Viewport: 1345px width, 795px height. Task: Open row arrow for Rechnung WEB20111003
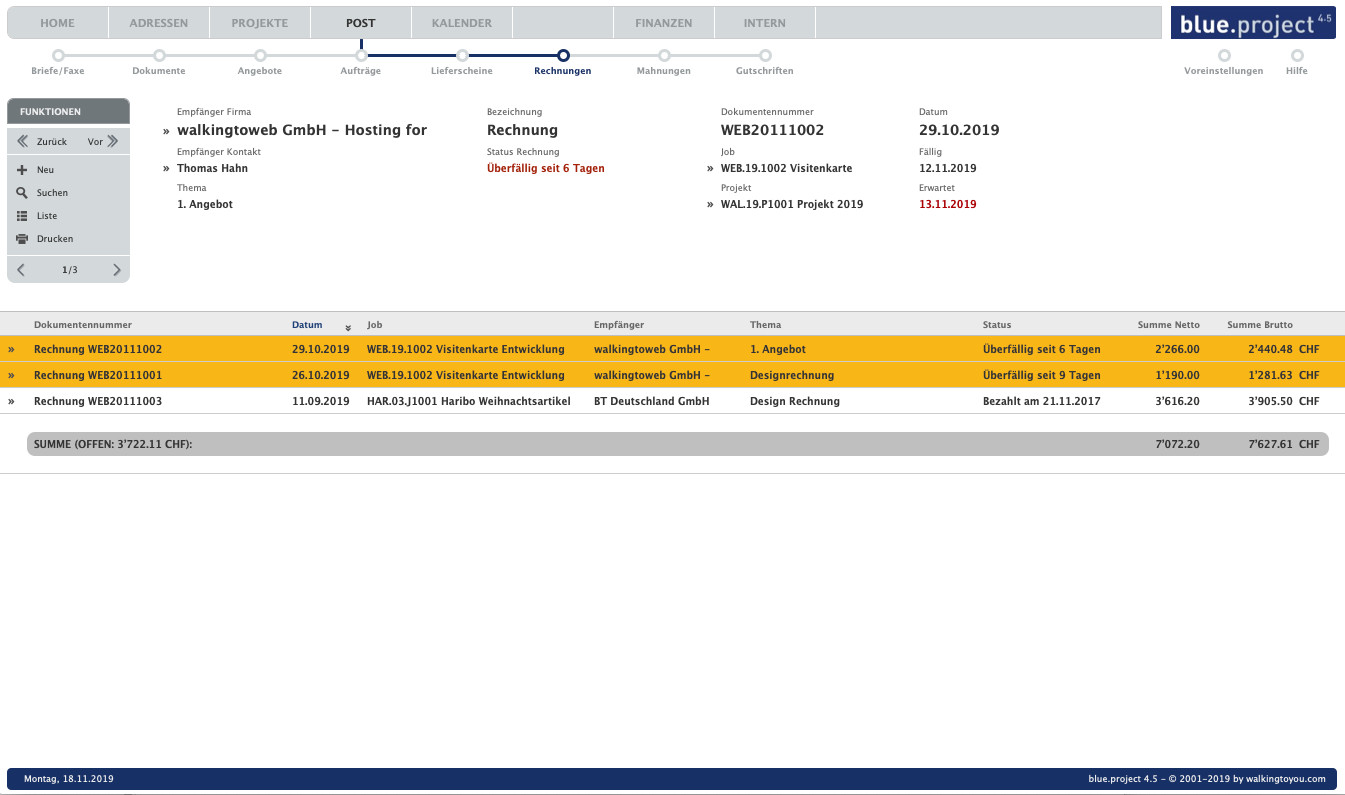(x=12, y=402)
